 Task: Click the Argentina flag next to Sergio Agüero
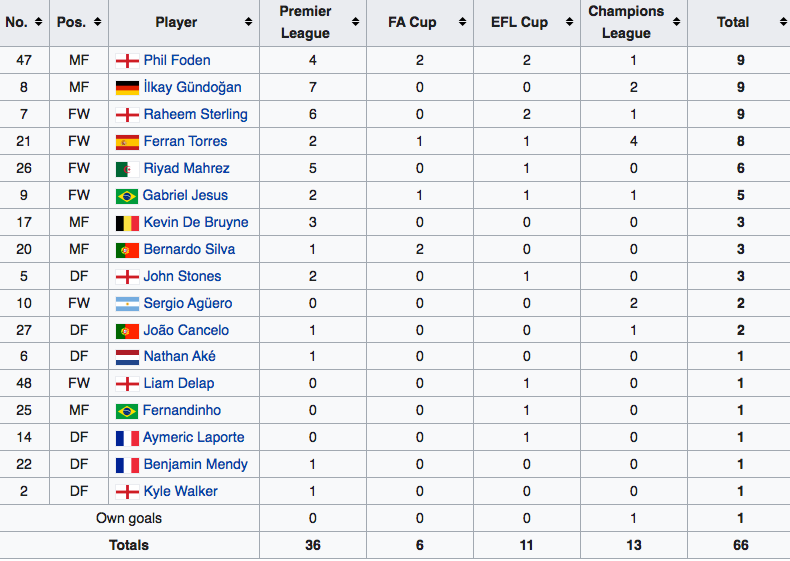(127, 303)
